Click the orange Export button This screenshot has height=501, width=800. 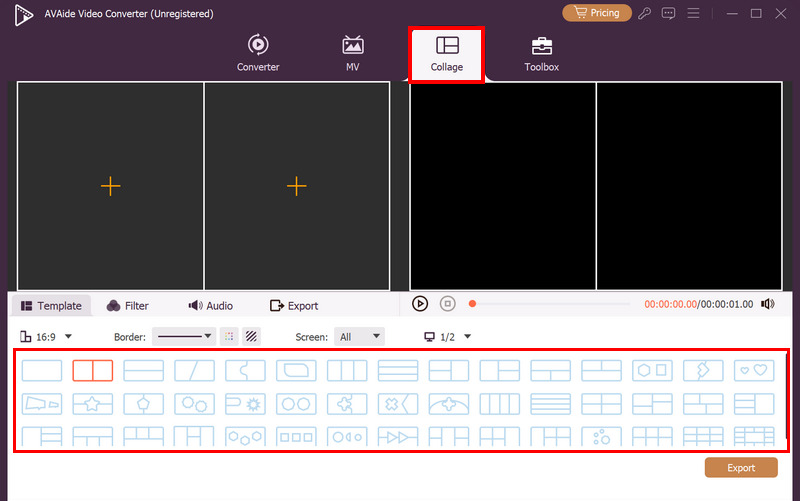(741, 468)
